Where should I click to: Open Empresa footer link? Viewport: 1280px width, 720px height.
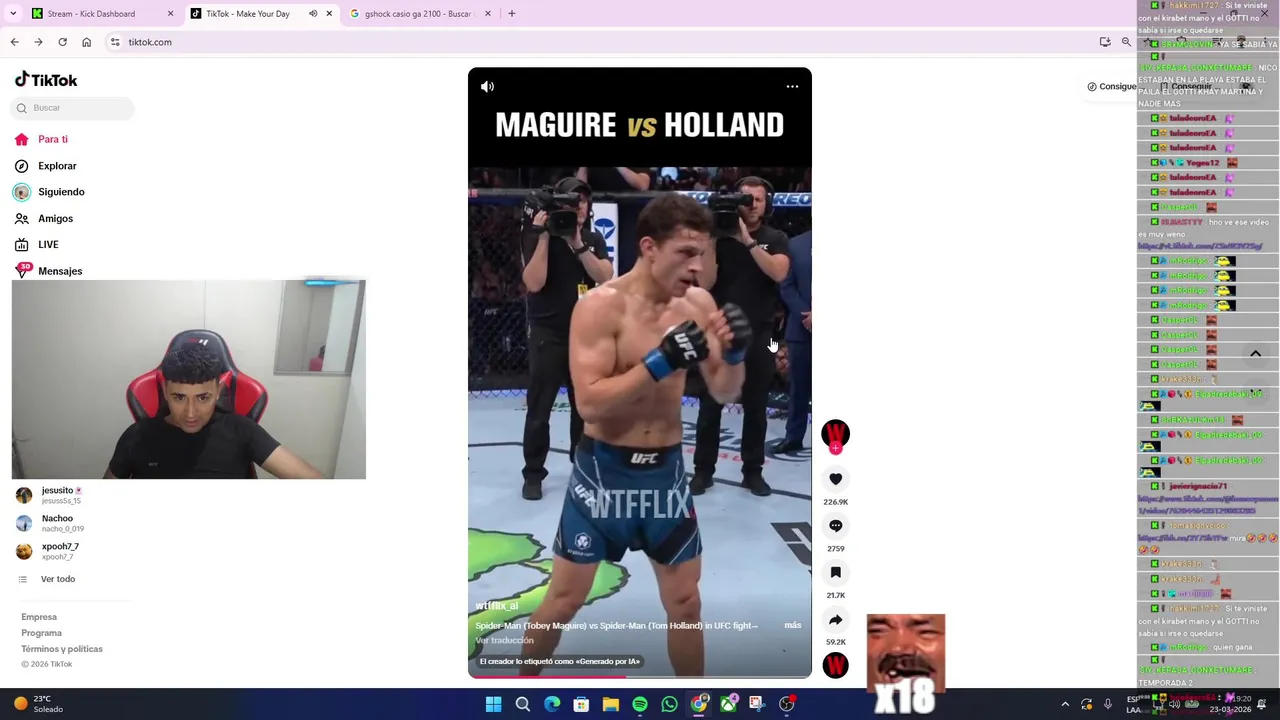click(39, 617)
